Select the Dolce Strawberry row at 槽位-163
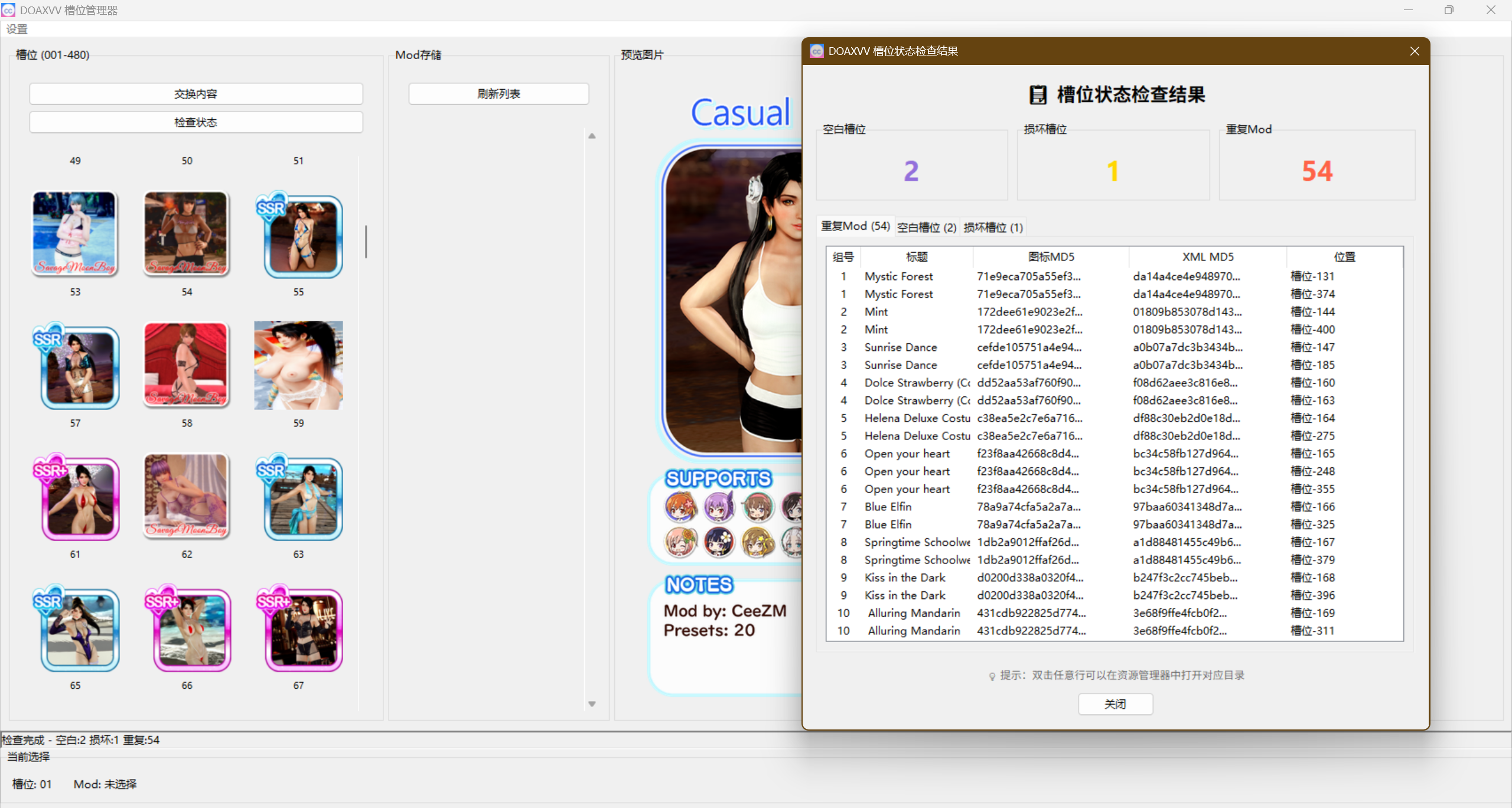1512x808 pixels. (1115, 400)
